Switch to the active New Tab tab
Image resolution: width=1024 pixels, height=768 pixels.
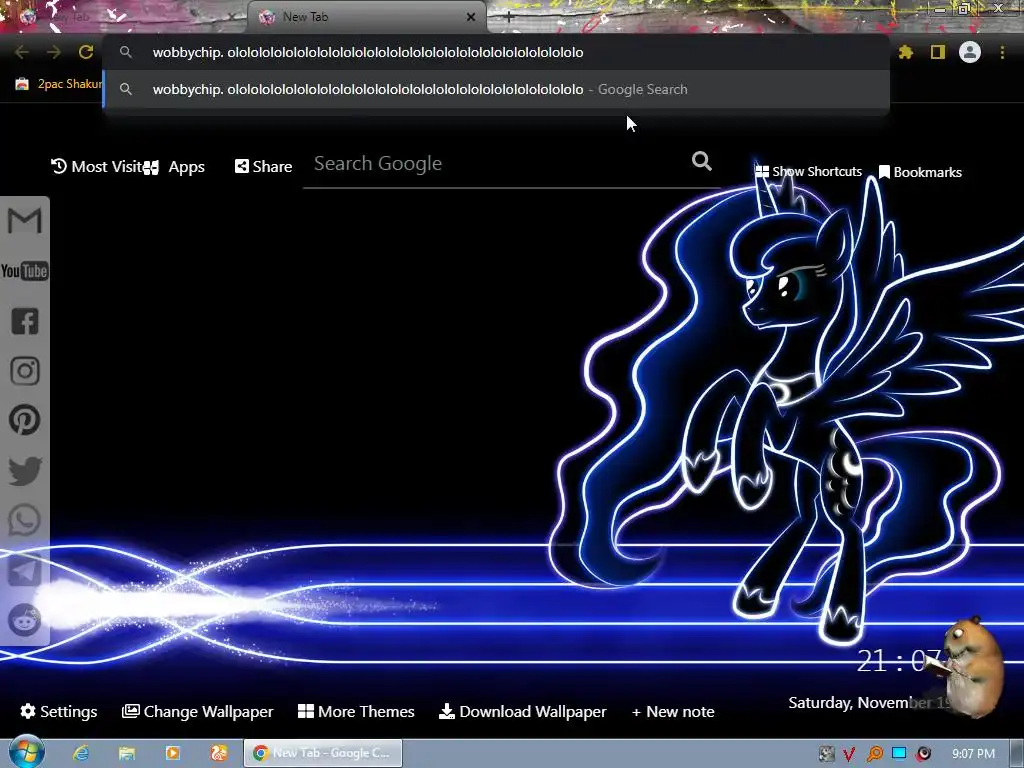pyautogui.click(x=366, y=17)
